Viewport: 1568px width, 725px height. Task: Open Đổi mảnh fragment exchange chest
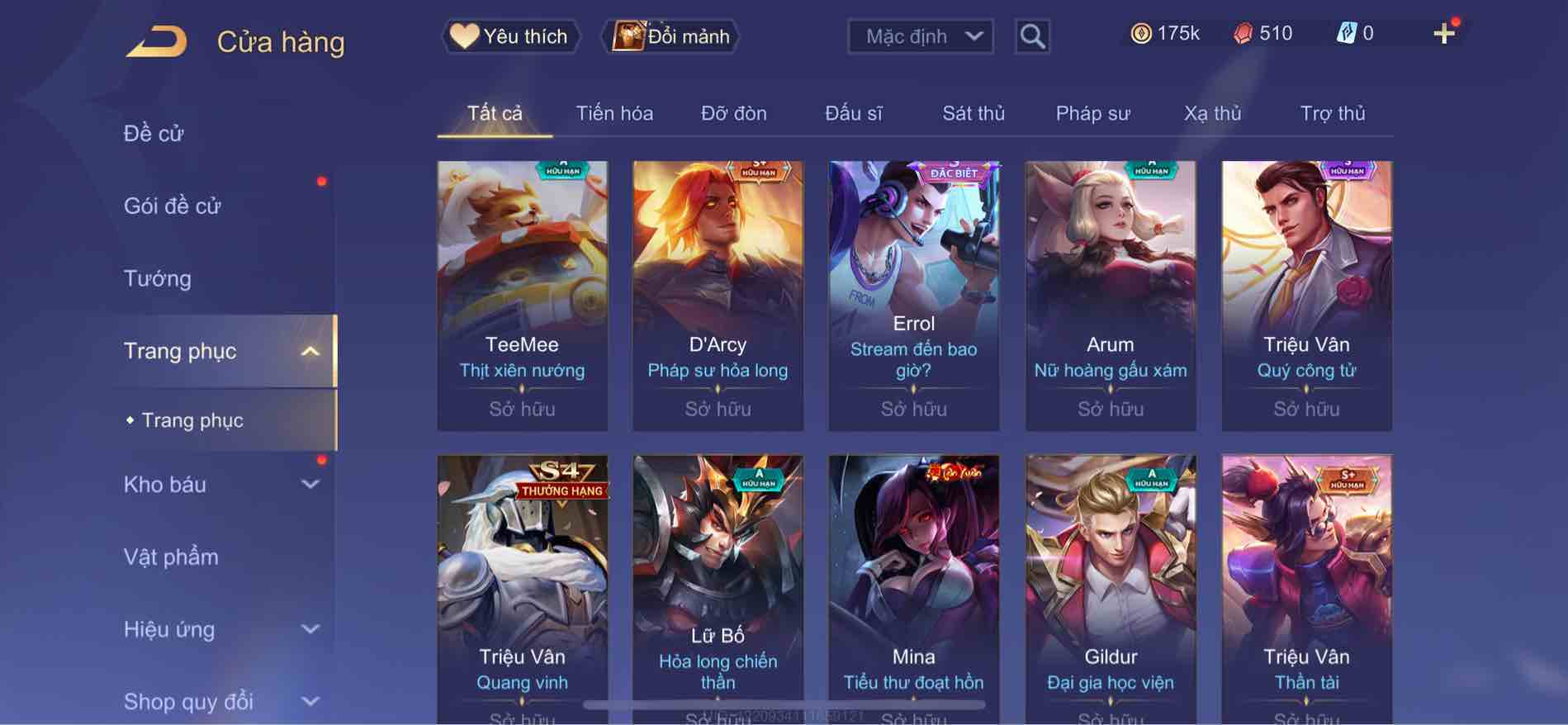(670, 36)
